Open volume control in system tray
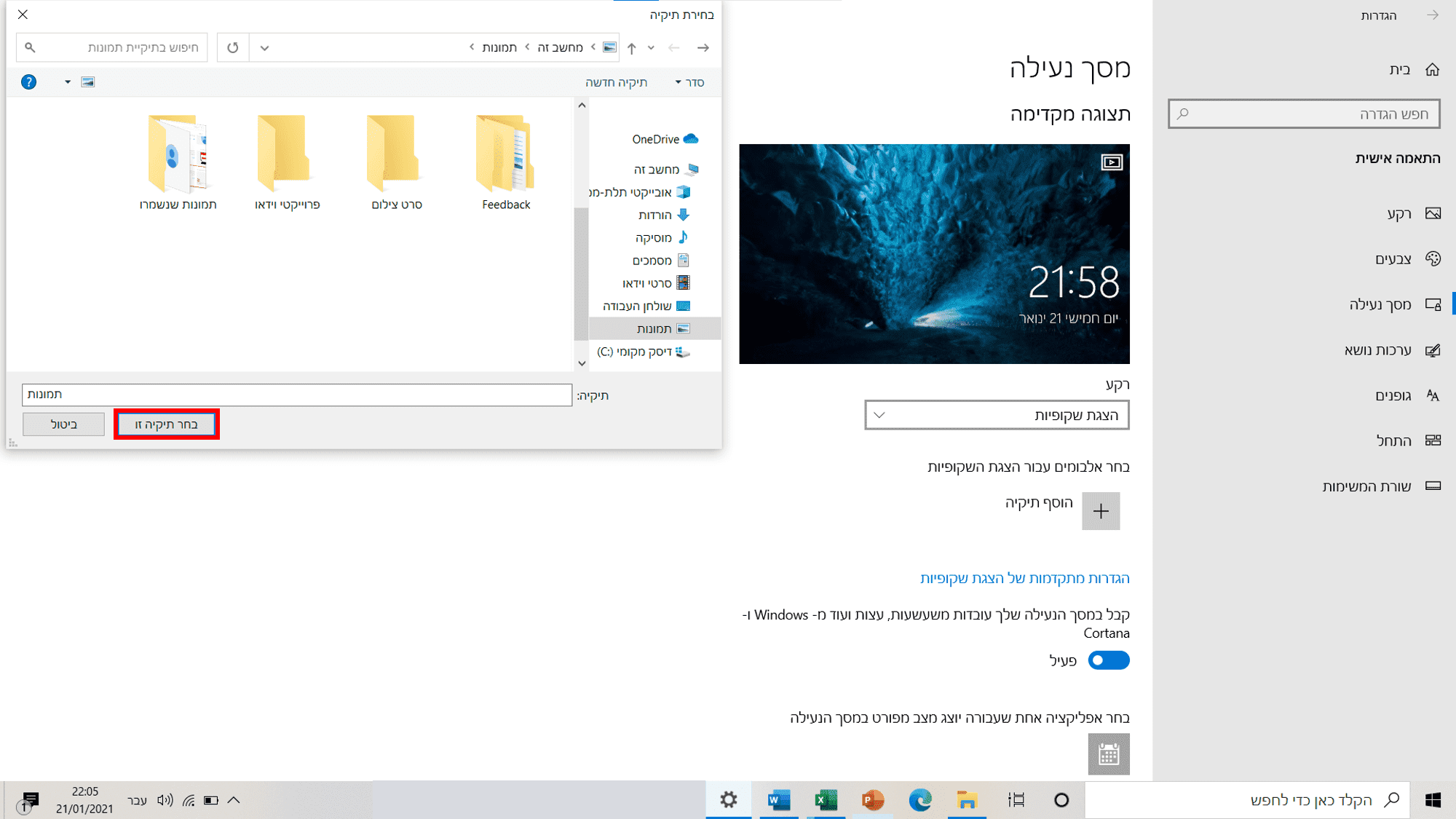 (x=165, y=800)
